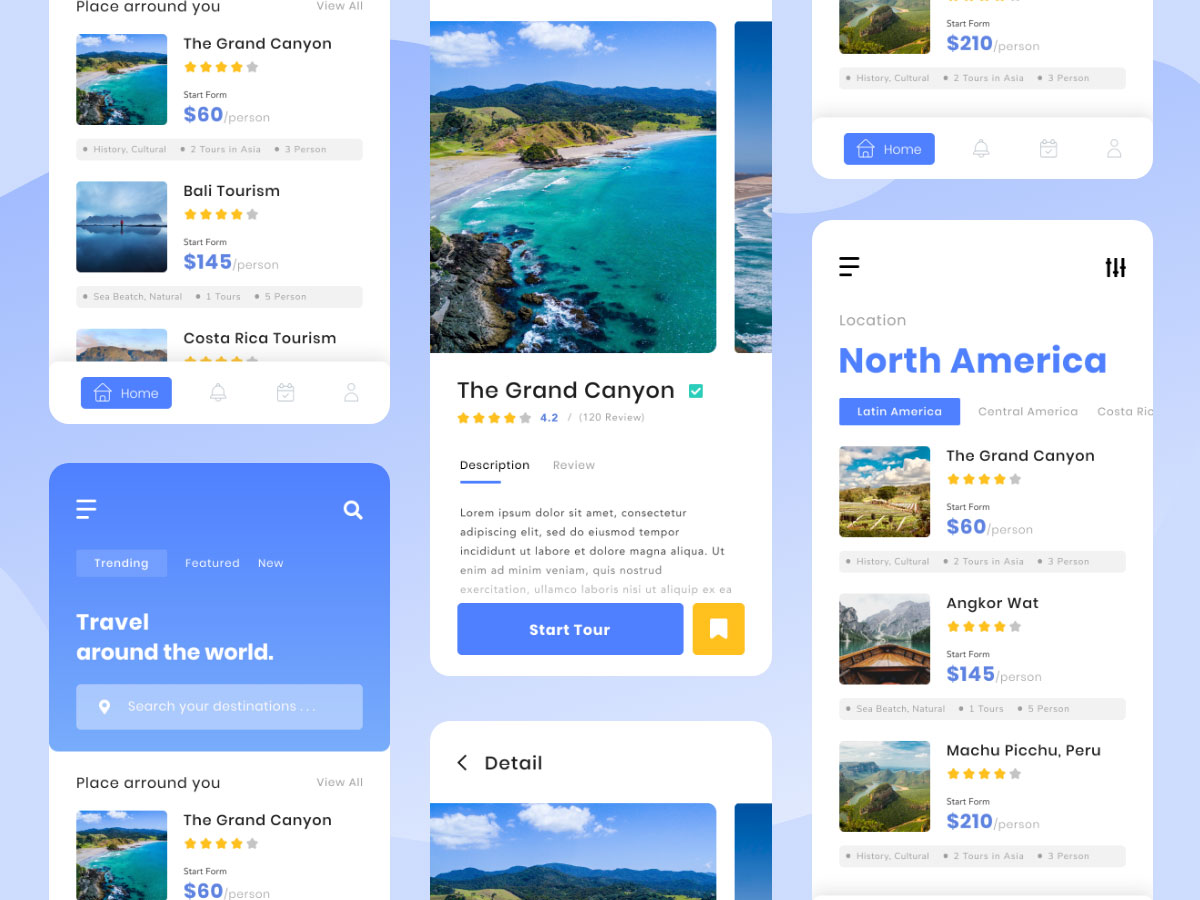Click the Lorem ipsum description paragraph
Screen dimensions: 1200x900
596,551
